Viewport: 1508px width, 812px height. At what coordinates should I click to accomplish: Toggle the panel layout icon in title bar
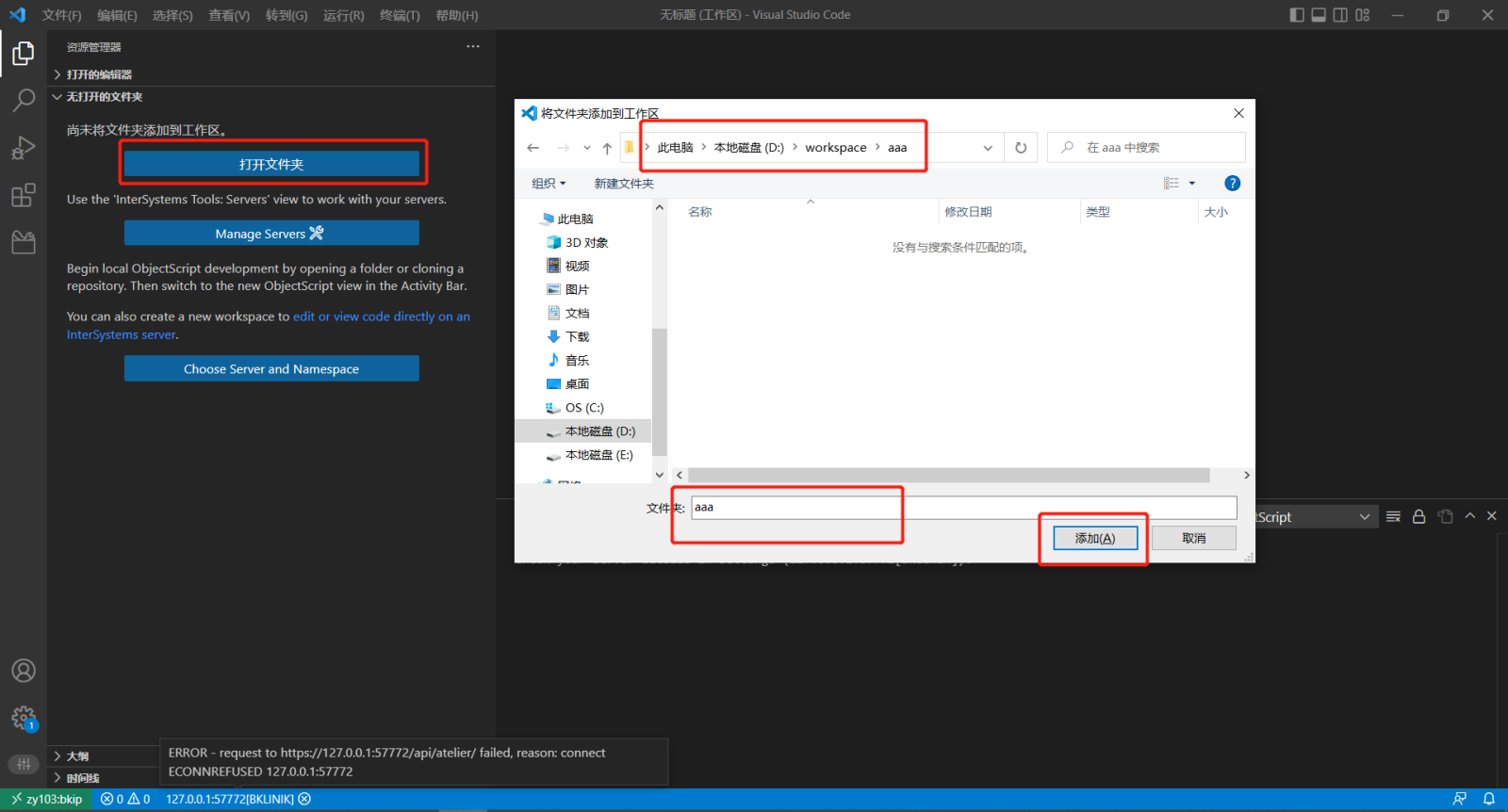pos(1319,15)
